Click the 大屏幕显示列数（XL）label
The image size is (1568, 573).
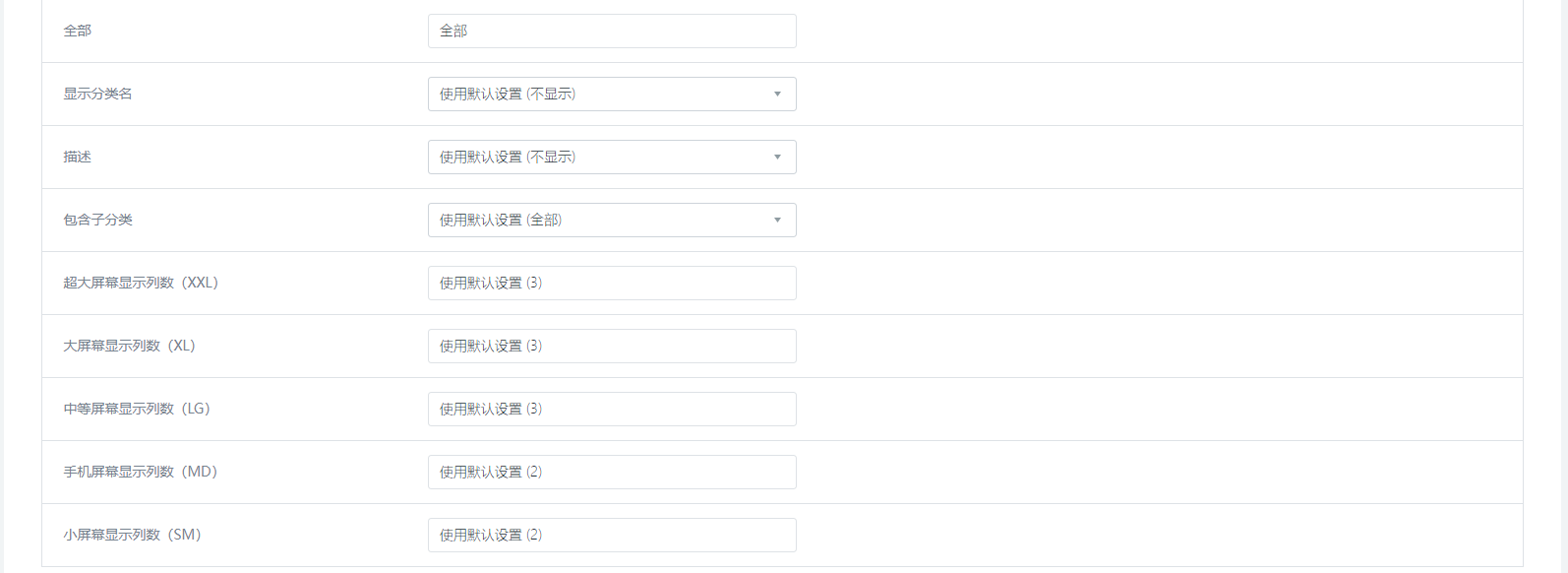click(129, 347)
